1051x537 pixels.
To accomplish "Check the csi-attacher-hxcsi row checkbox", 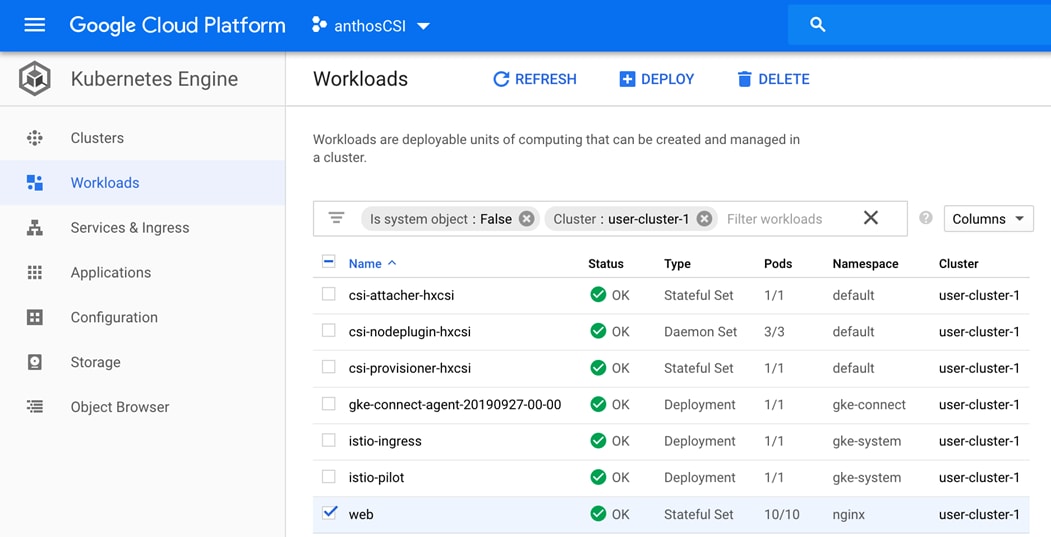I will 328,294.
